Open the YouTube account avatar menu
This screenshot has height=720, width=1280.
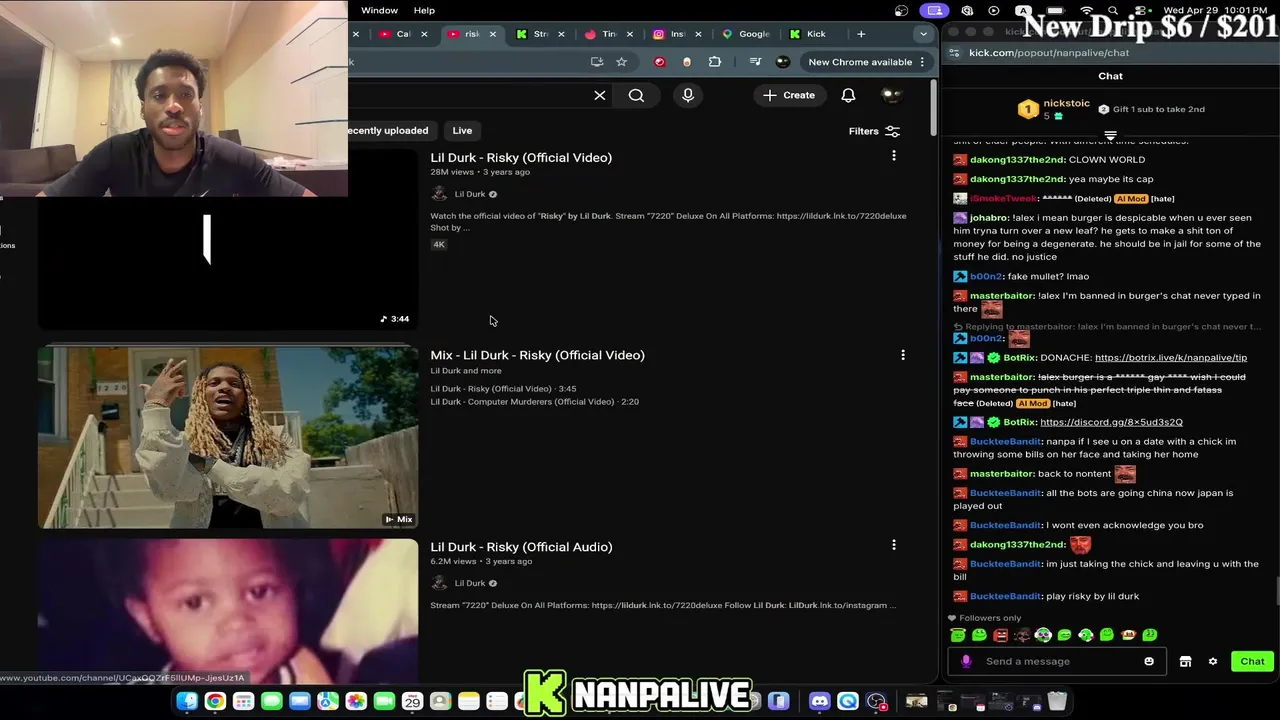(x=891, y=95)
